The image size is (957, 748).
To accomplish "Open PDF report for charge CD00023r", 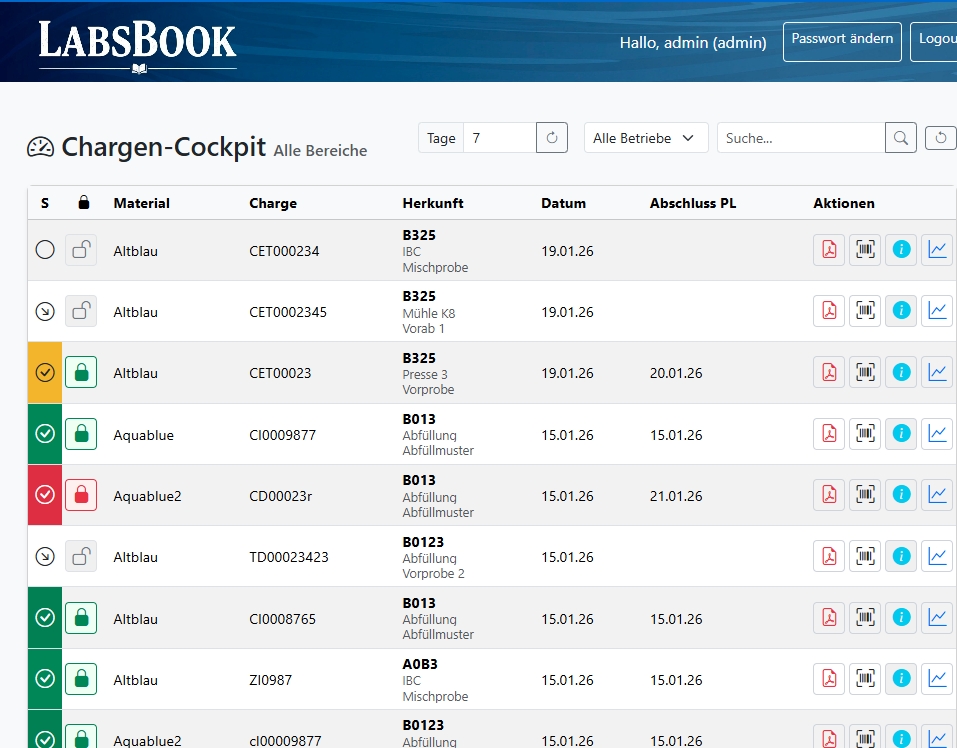I will click(829, 495).
